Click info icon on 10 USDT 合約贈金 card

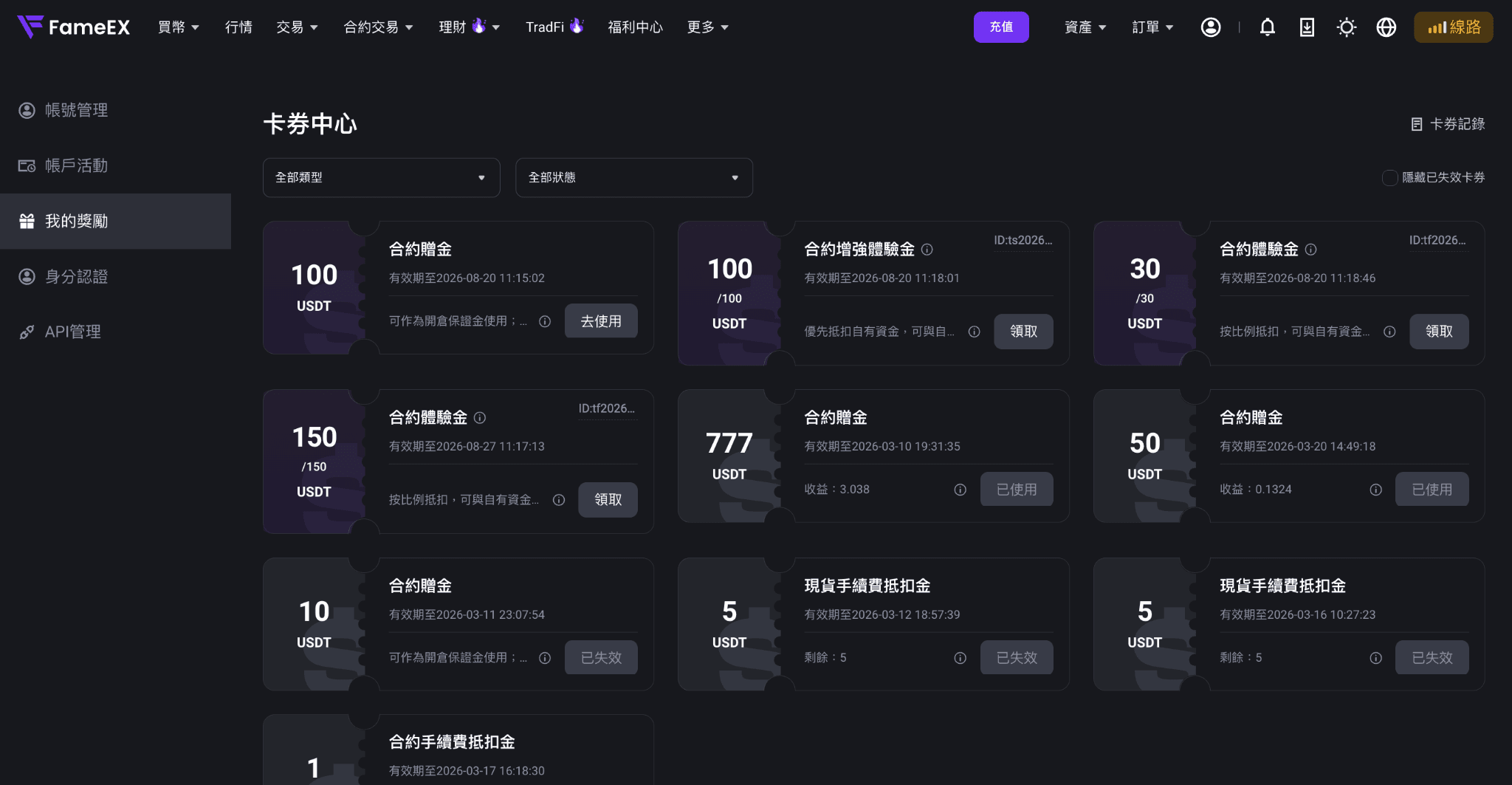coord(545,658)
